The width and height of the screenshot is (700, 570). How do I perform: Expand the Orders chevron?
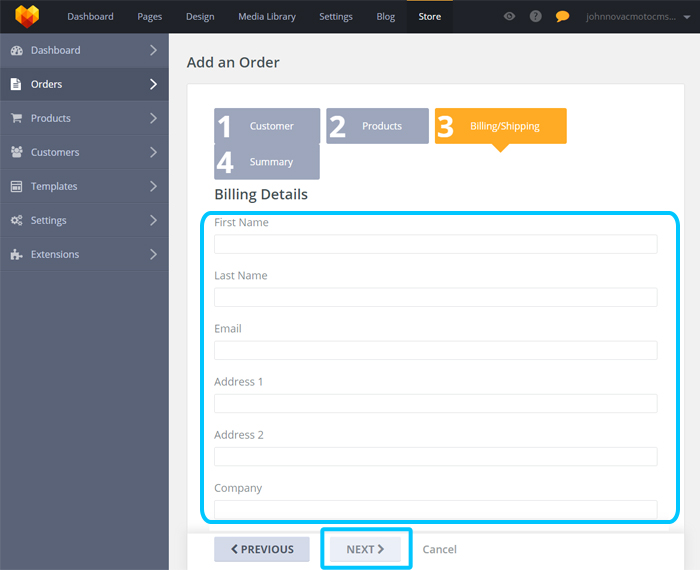pyautogui.click(x=154, y=84)
